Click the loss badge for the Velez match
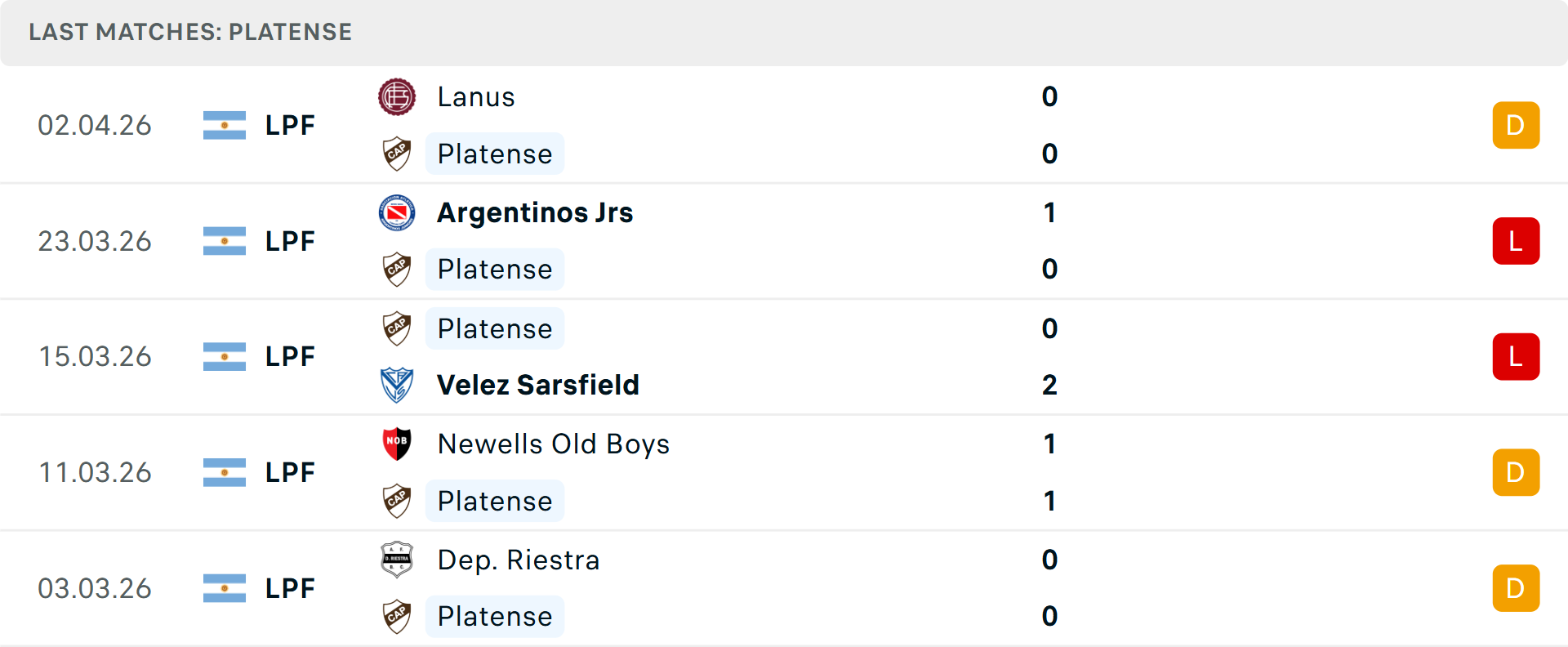 1516,357
